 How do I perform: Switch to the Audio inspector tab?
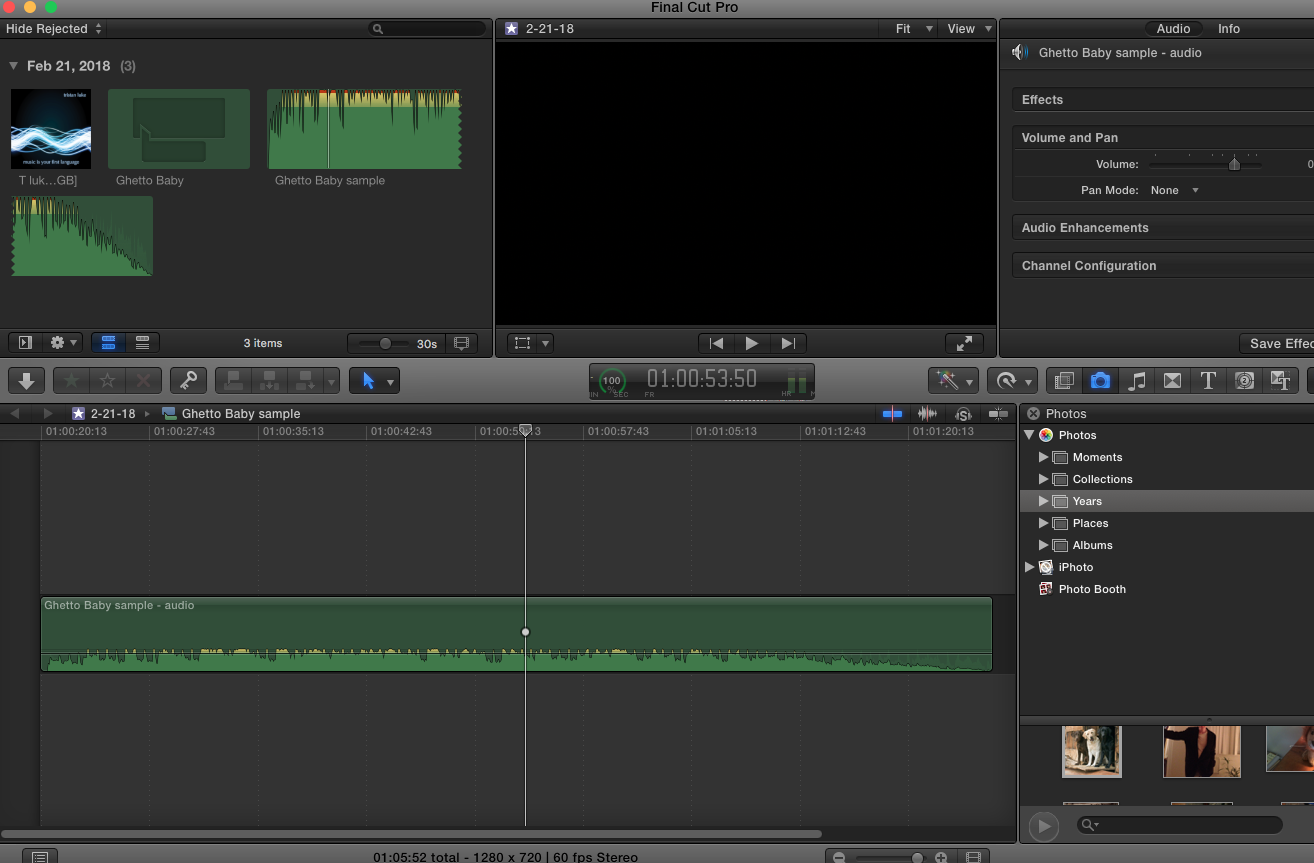click(1173, 29)
